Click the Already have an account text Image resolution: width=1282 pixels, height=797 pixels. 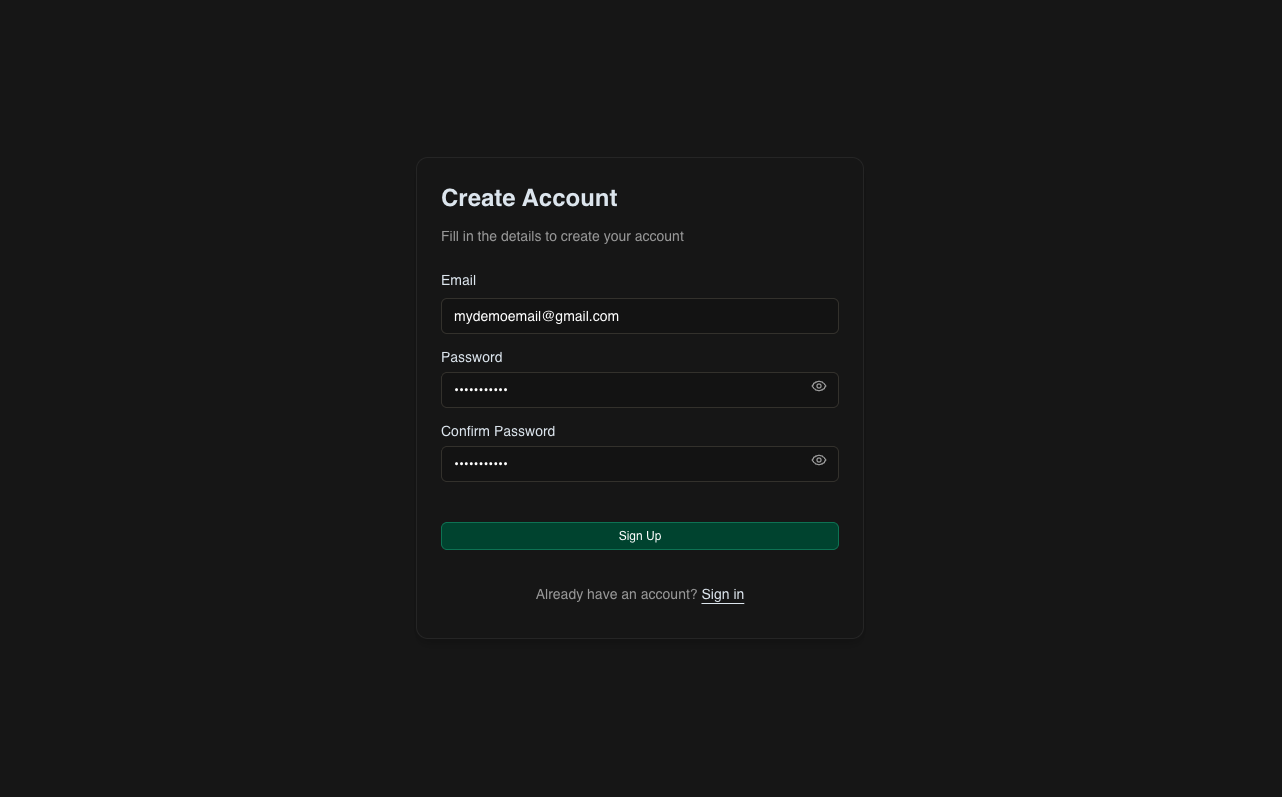click(614, 594)
